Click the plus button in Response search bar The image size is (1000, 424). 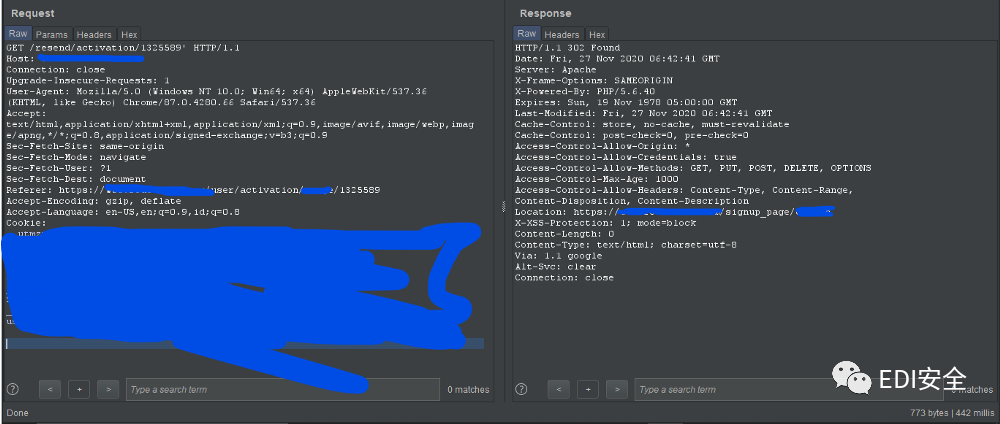[x=588, y=389]
